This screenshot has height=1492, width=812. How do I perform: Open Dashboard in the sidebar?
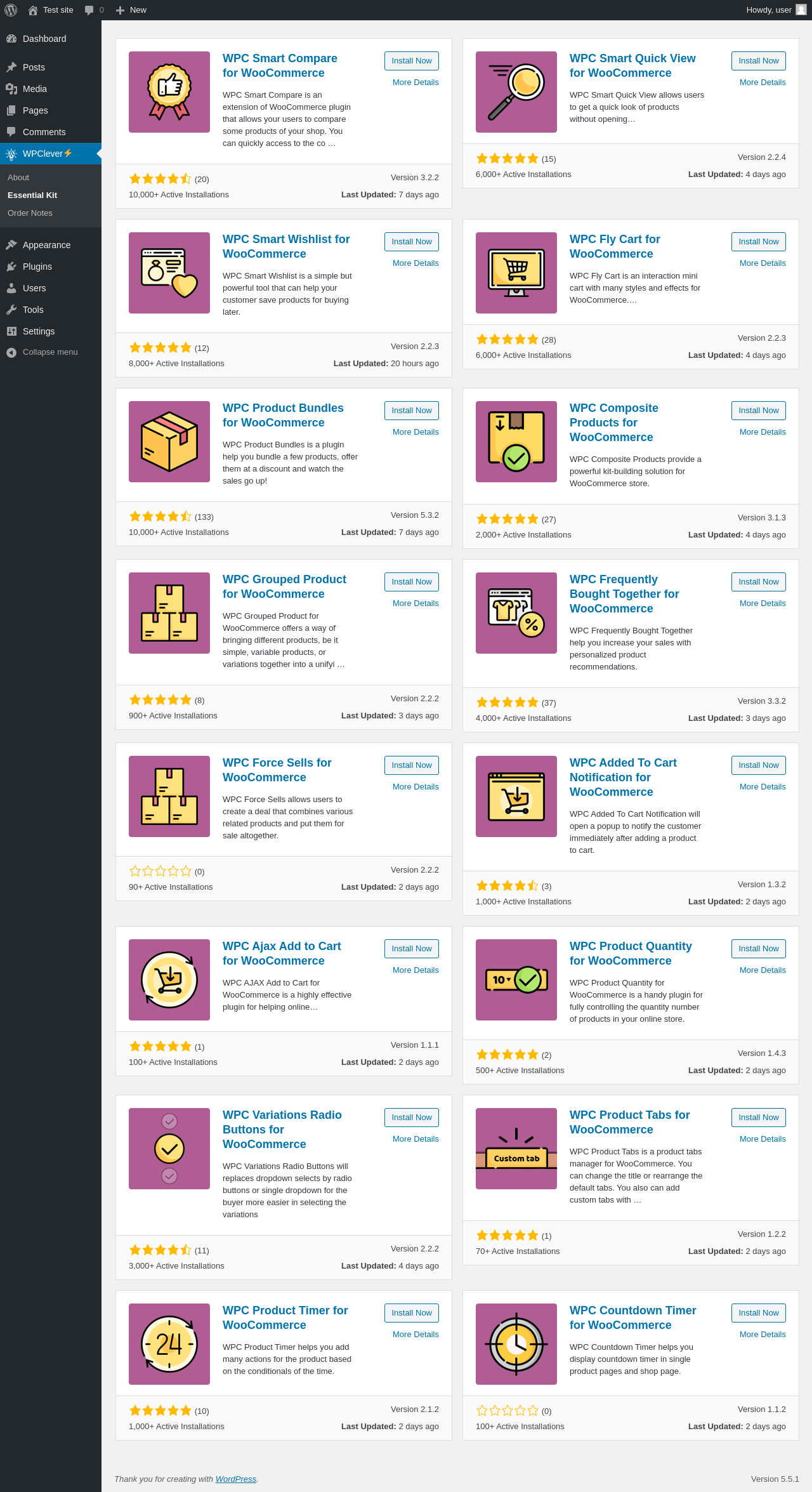pyautogui.click(x=51, y=39)
